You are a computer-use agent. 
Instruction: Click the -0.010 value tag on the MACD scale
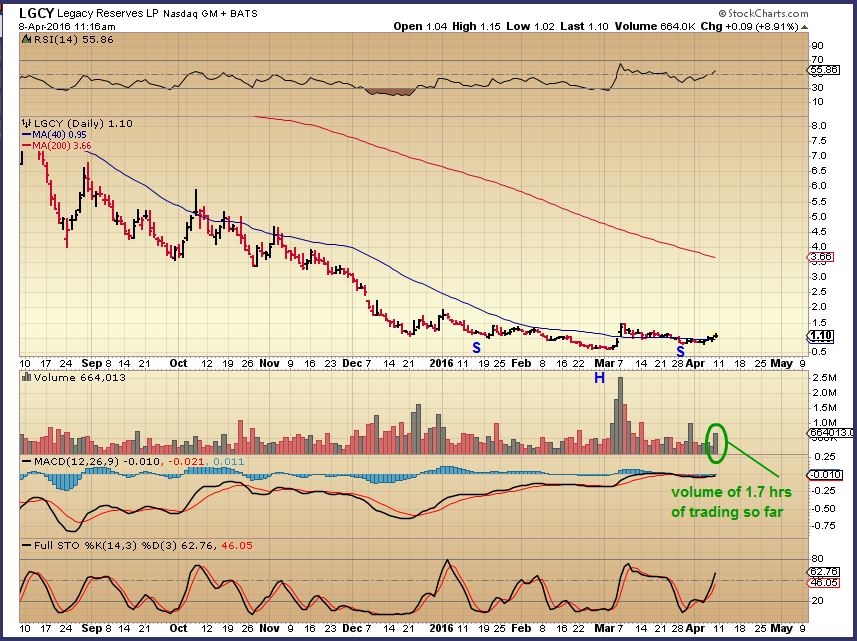click(x=825, y=474)
